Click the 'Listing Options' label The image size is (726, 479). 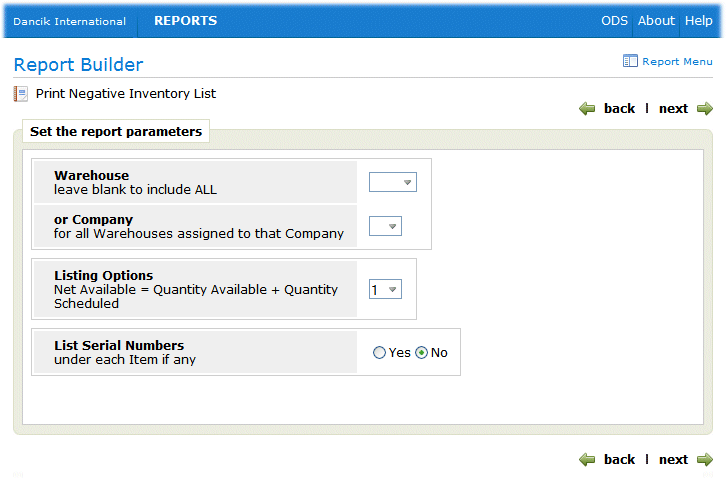(104, 275)
